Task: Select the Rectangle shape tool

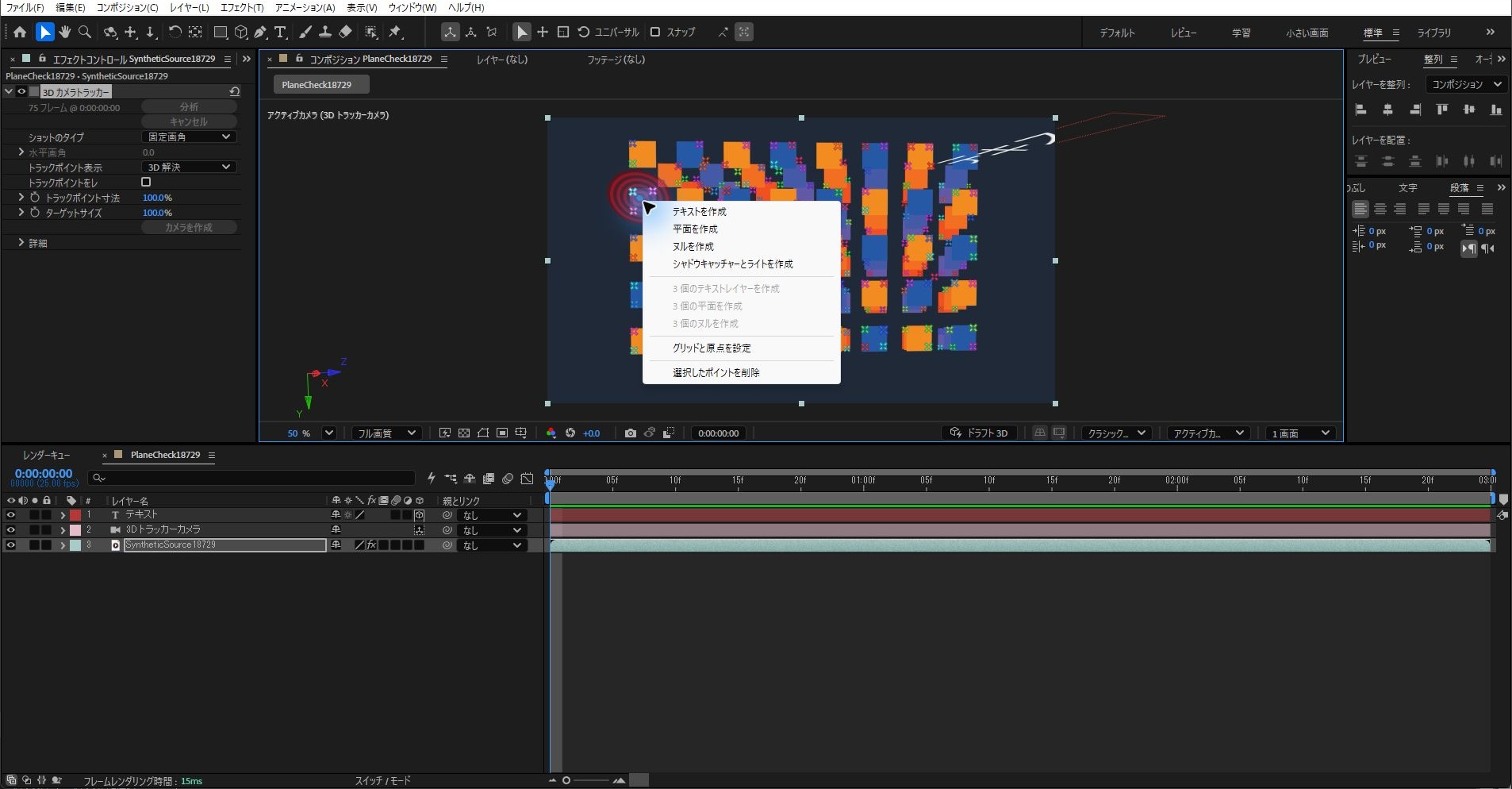Action: pos(221,32)
